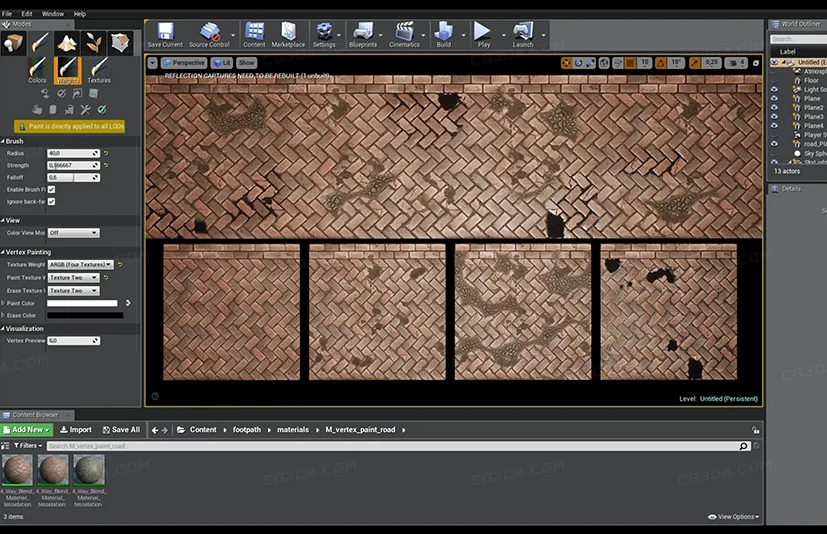Select the rotate gizmo tool
The image size is (827, 534).
click(x=579, y=63)
